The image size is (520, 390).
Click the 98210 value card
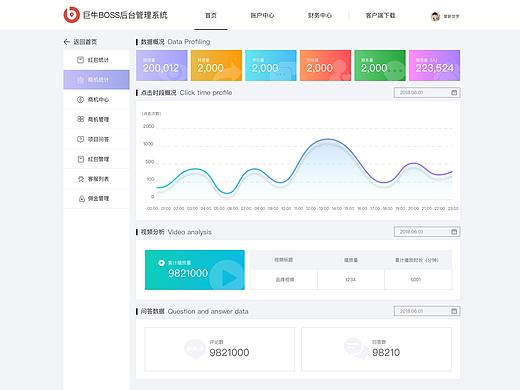click(x=376, y=349)
